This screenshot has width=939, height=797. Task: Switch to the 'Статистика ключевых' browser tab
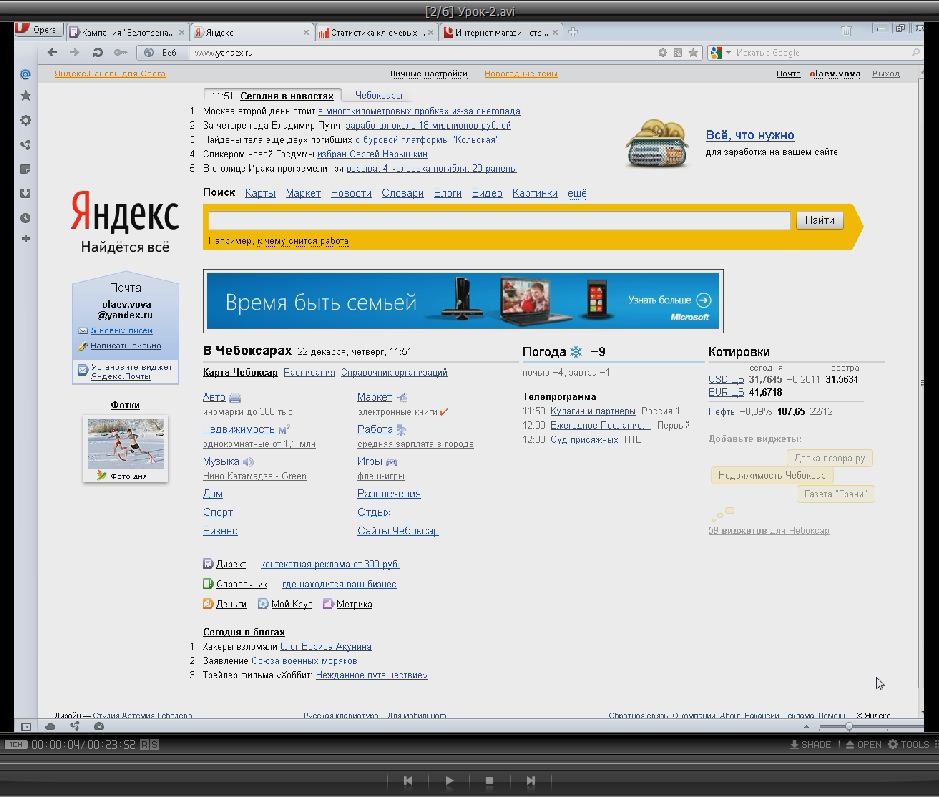pyautogui.click(x=375, y=32)
